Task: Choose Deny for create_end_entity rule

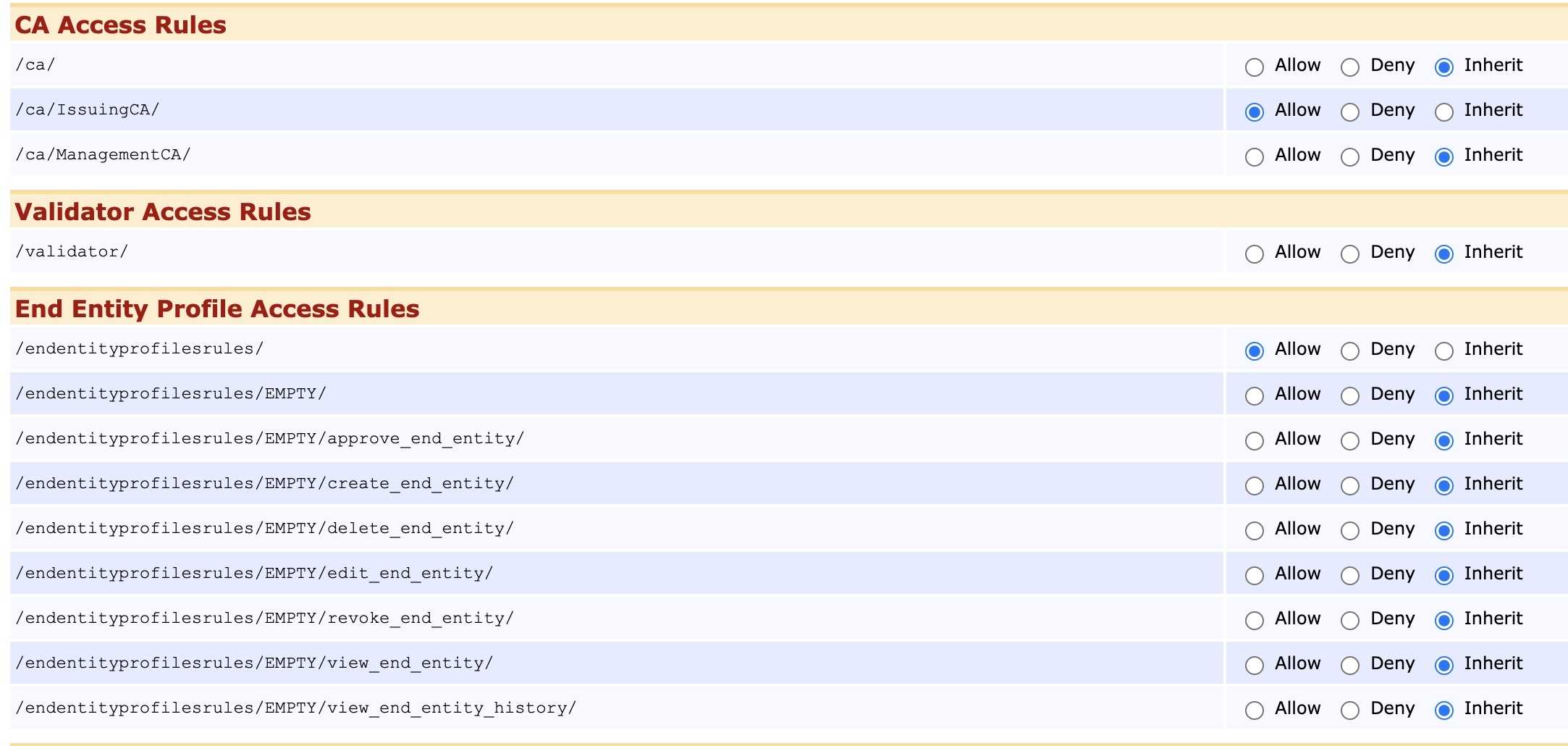Action: coord(1349,486)
